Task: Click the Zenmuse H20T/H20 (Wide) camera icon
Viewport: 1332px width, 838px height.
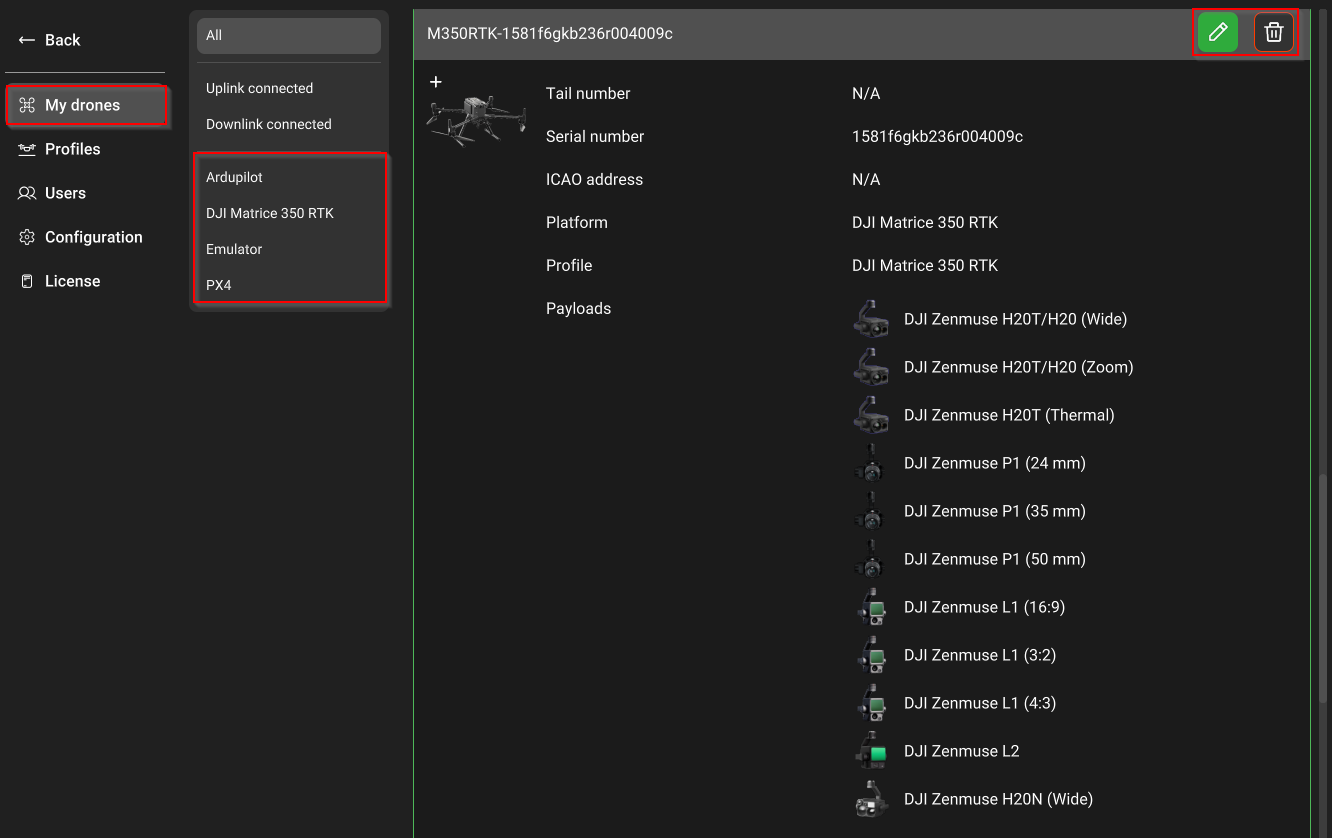Action: click(x=871, y=319)
